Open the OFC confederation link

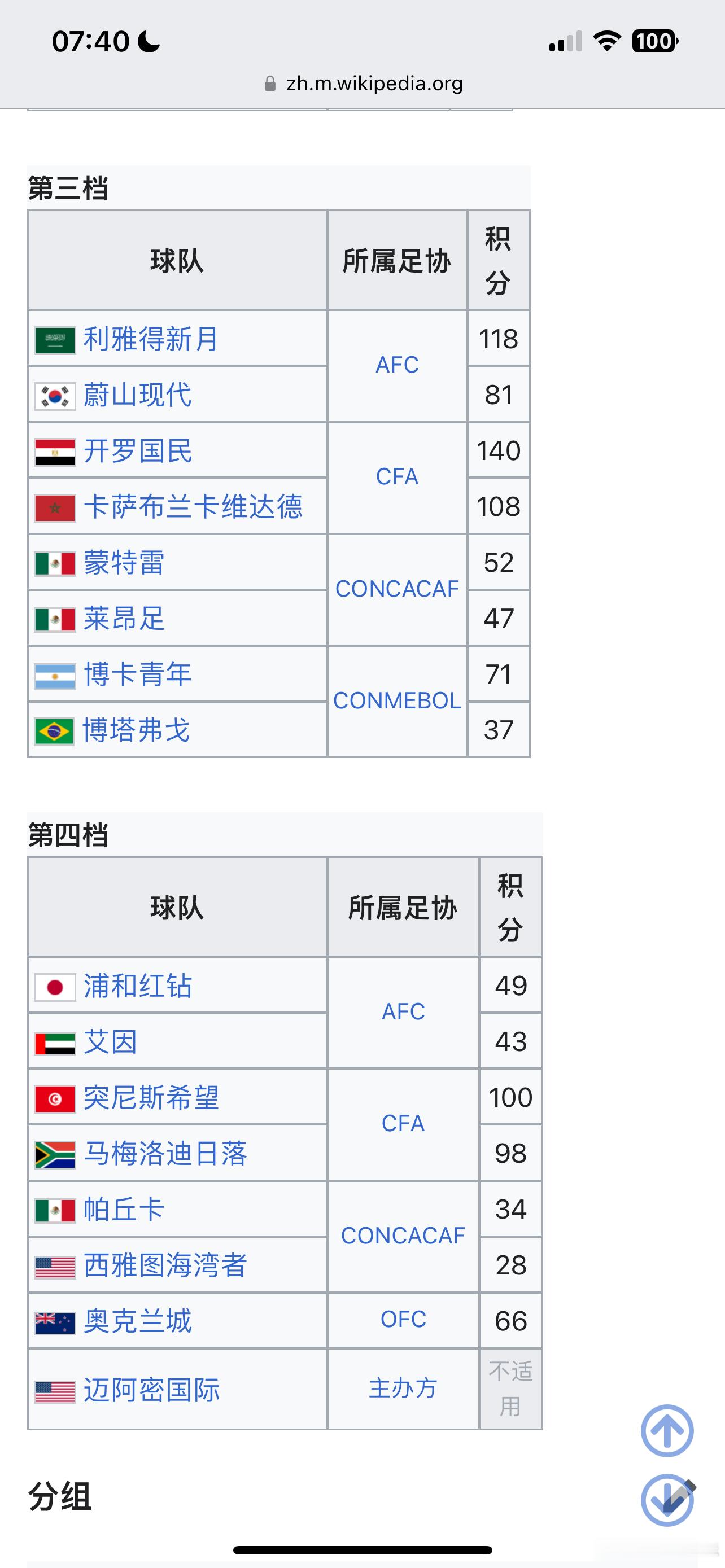point(403,1319)
